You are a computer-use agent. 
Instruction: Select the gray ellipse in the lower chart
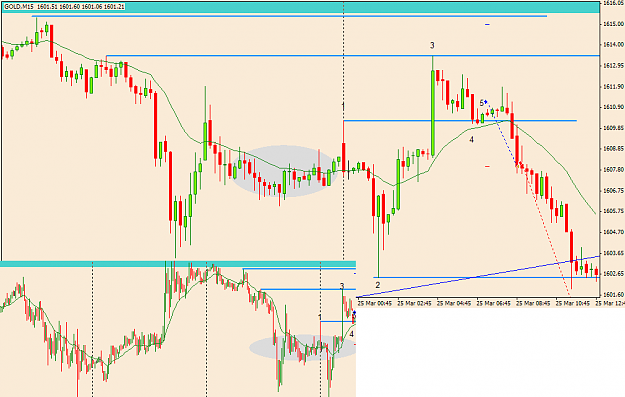click(303, 348)
